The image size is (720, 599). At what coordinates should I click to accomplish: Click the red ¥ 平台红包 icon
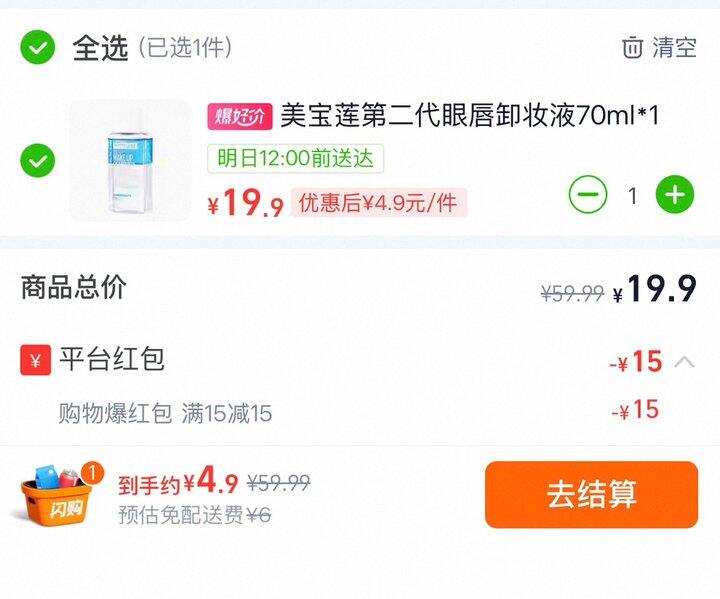[35, 360]
